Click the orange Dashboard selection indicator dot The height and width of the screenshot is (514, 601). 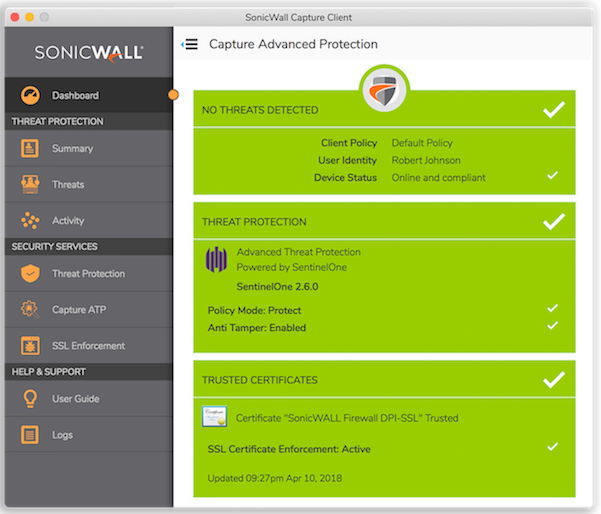[173, 95]
